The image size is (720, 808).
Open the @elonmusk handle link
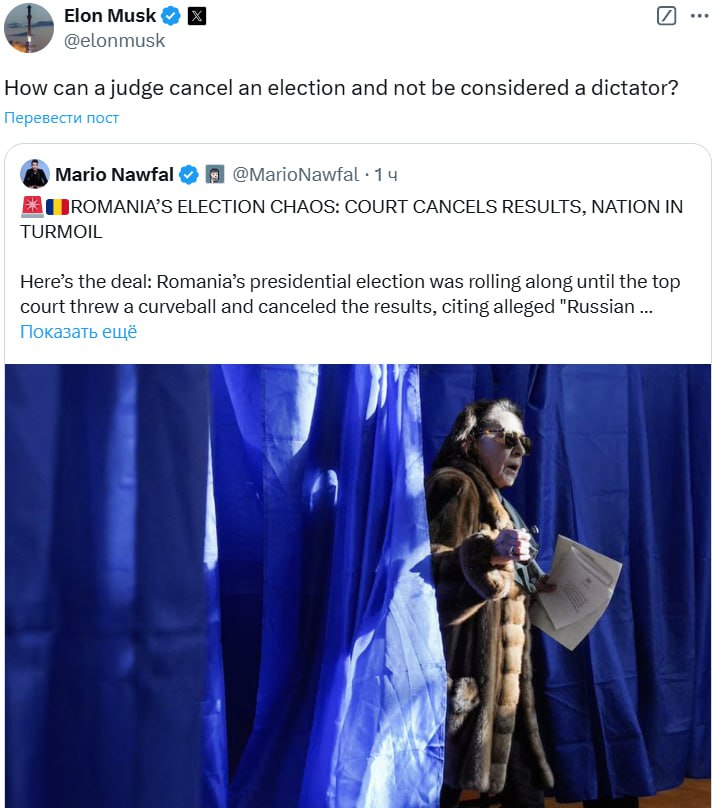(x=114, y=41)
